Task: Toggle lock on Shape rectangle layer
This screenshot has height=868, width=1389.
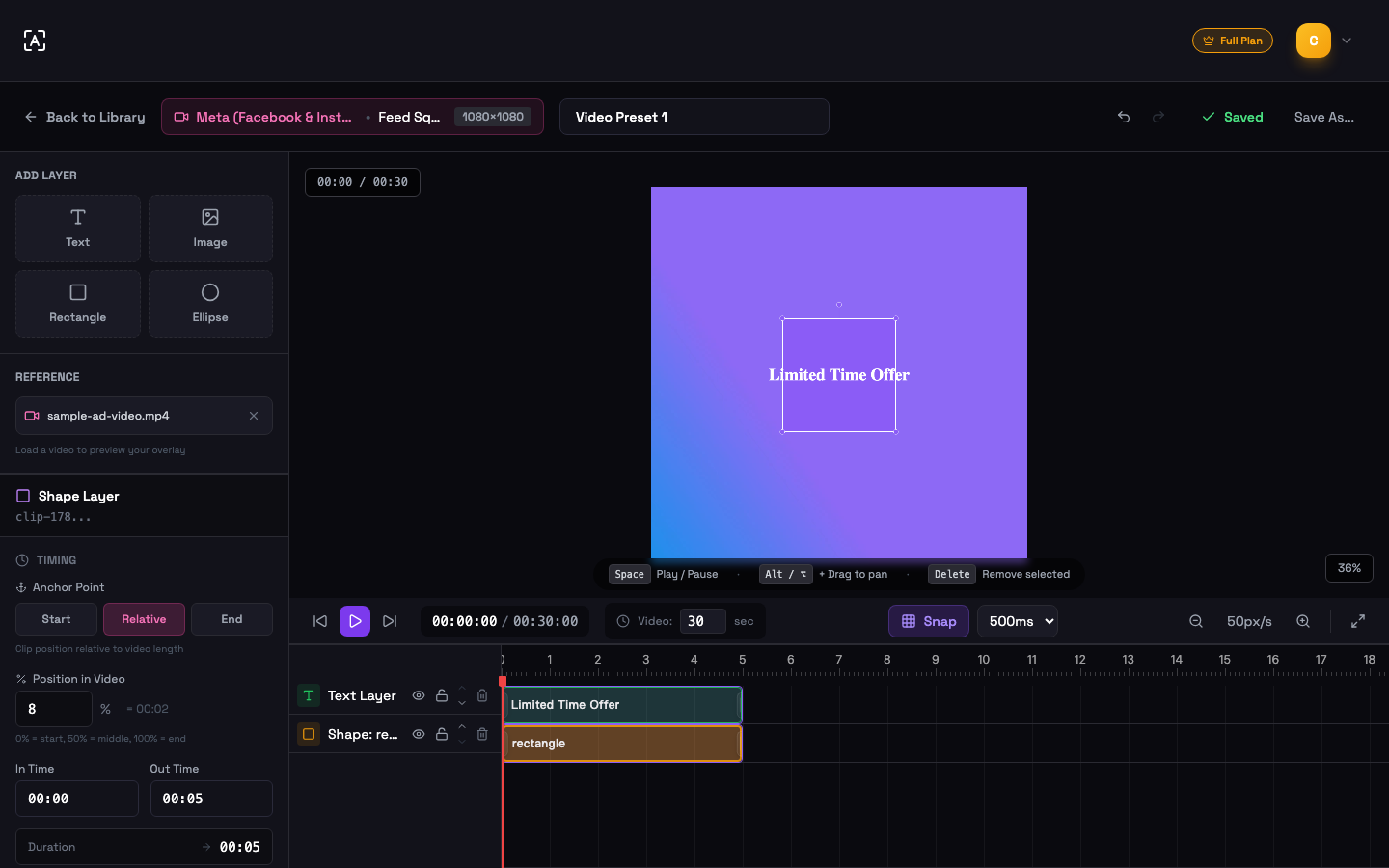Action: pos(442,734)
